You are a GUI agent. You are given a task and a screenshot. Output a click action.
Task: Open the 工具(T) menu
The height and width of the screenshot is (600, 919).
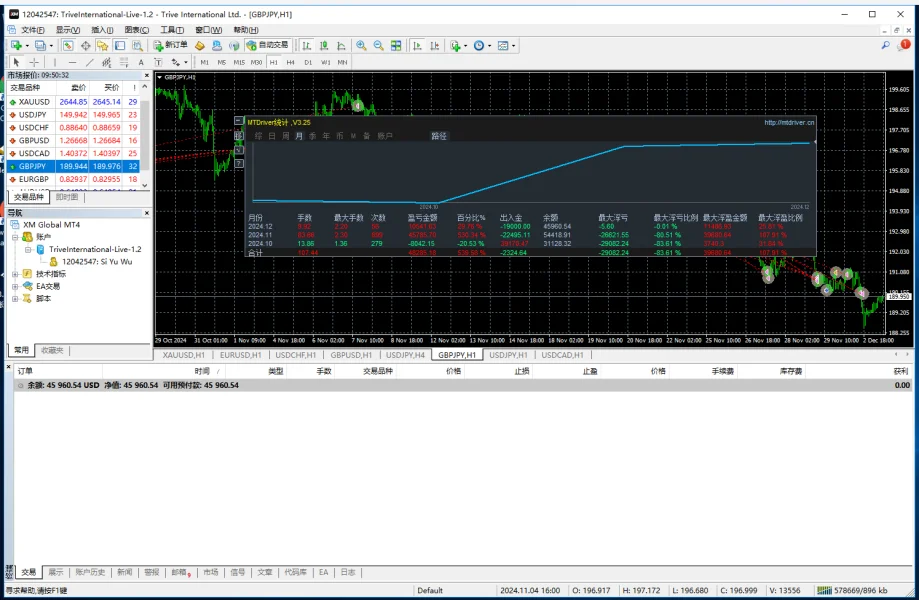pos(172,30)
